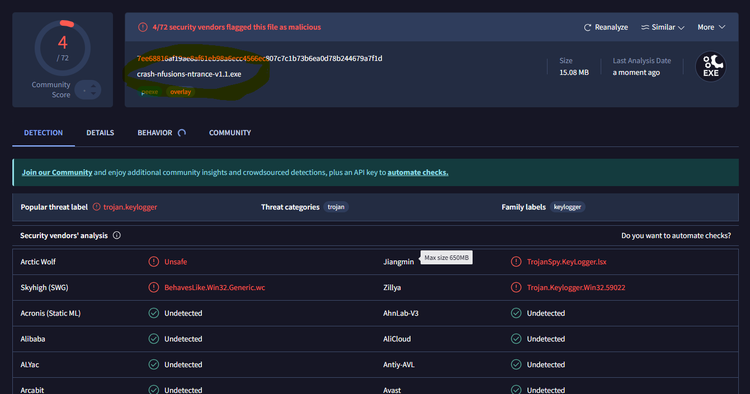Image resolution: width=750 pixels, height=394 pixels.
Task: Open the BEHAVIOR tab
Action: point(154,132)
